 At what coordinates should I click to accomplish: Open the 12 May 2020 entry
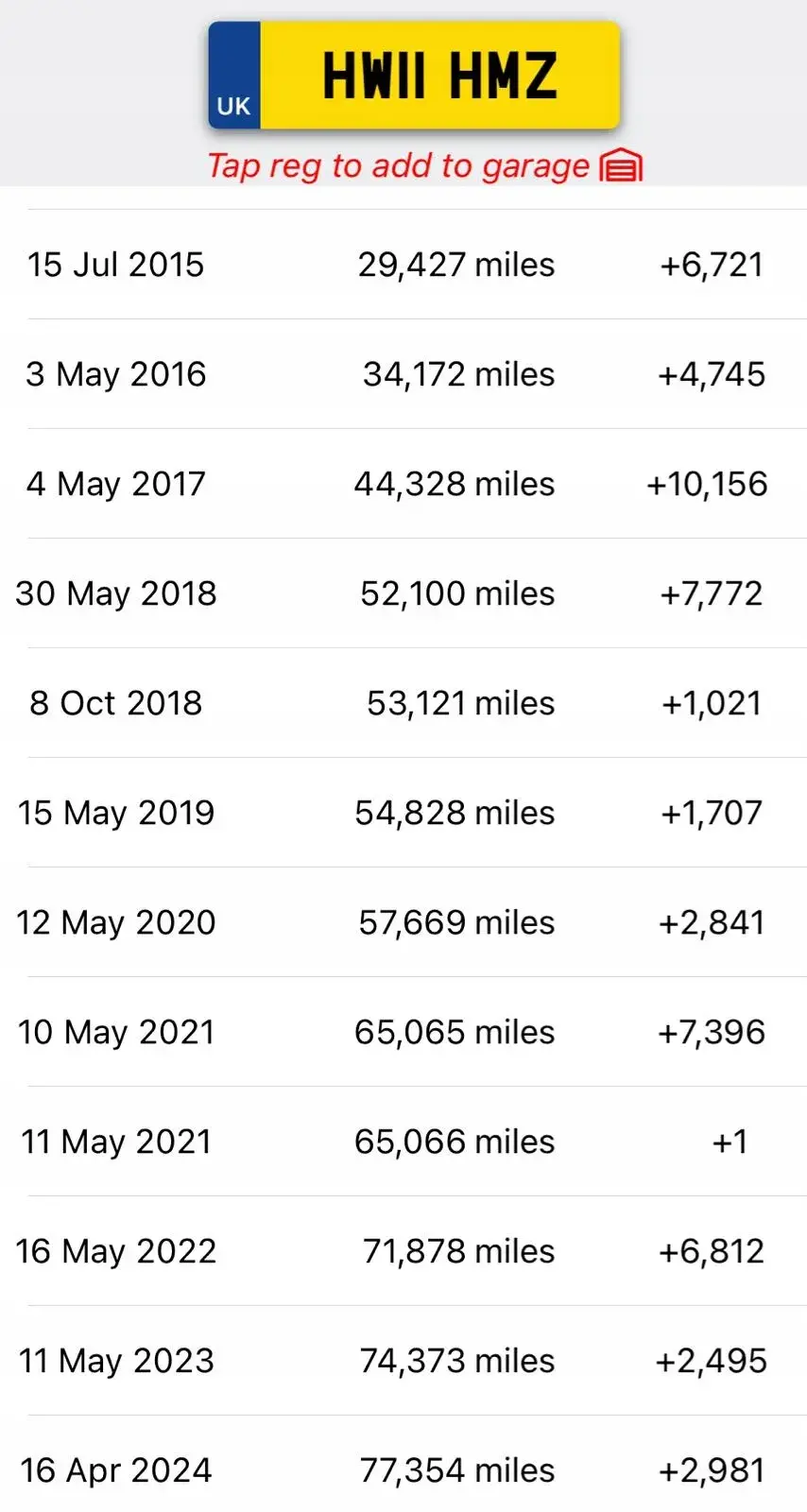[116, 922]
